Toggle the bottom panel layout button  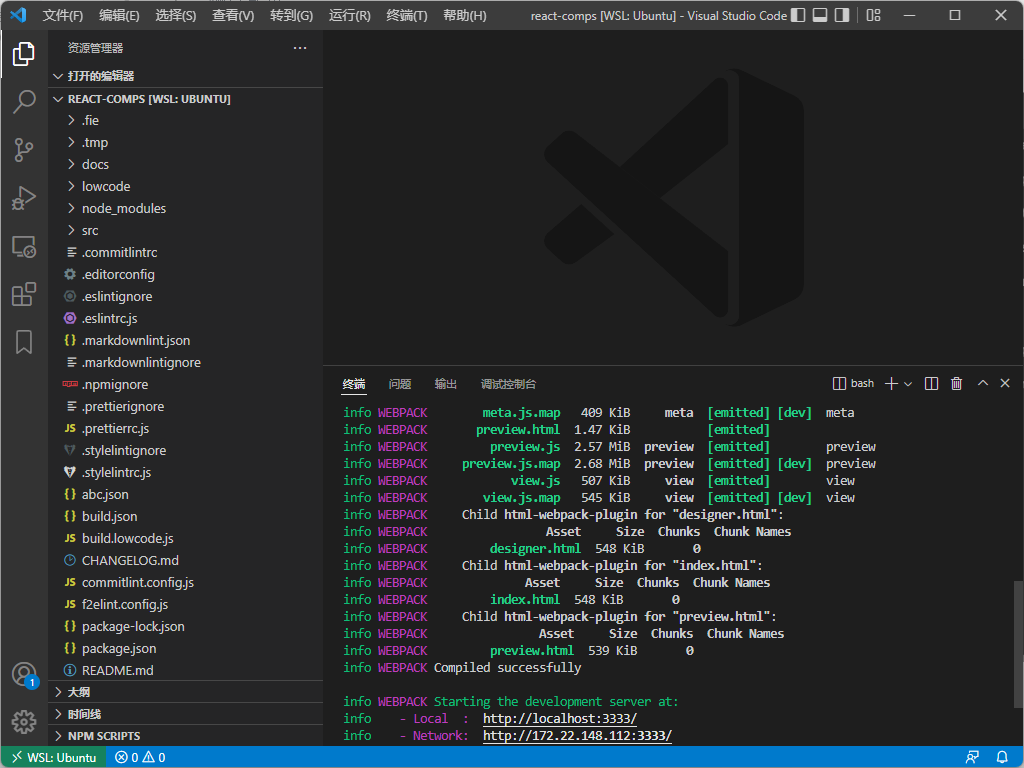[820, 15]
